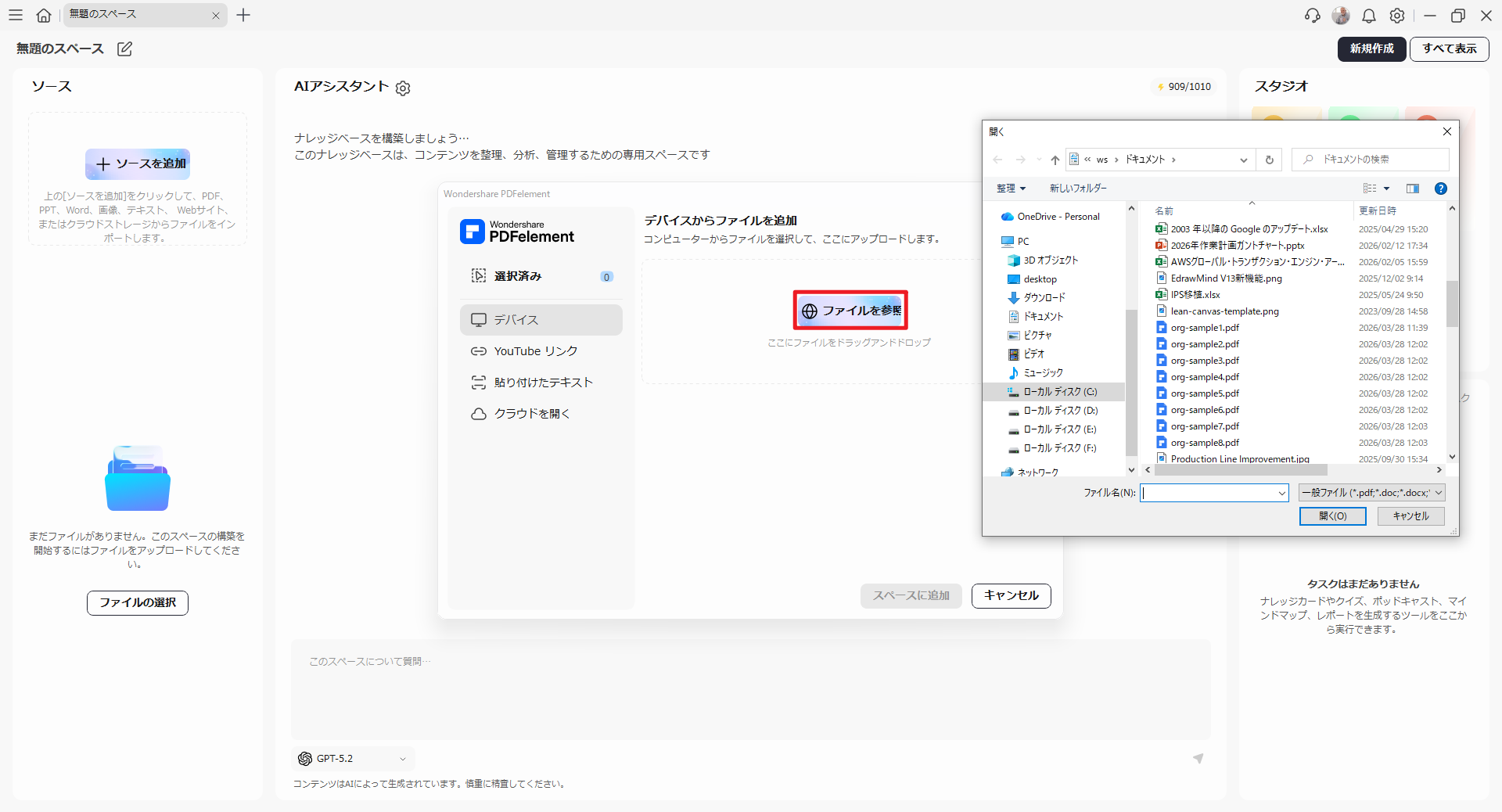
Task: Focus the ファイル名 input field
Action: pyautogui.click(x=1208, y=493)
